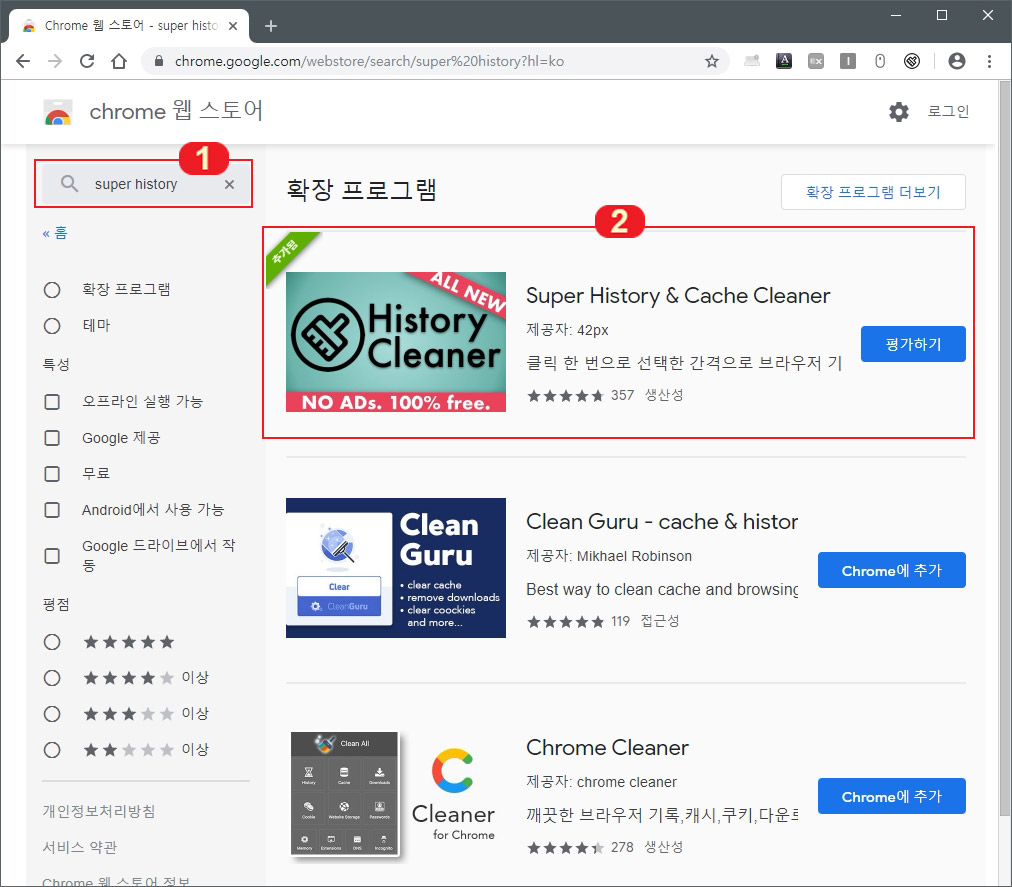Open the Super History & Cache Cleaner title
The image size is (1012, 887).
click(678, 296)
